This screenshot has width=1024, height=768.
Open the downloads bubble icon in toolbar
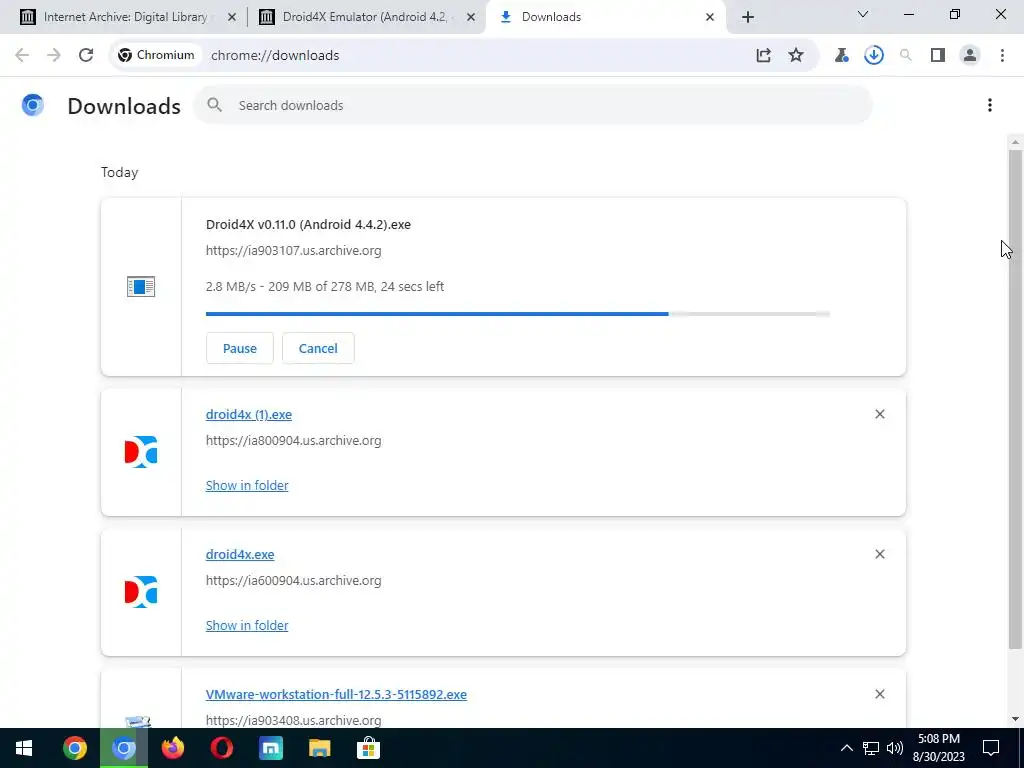874,56
